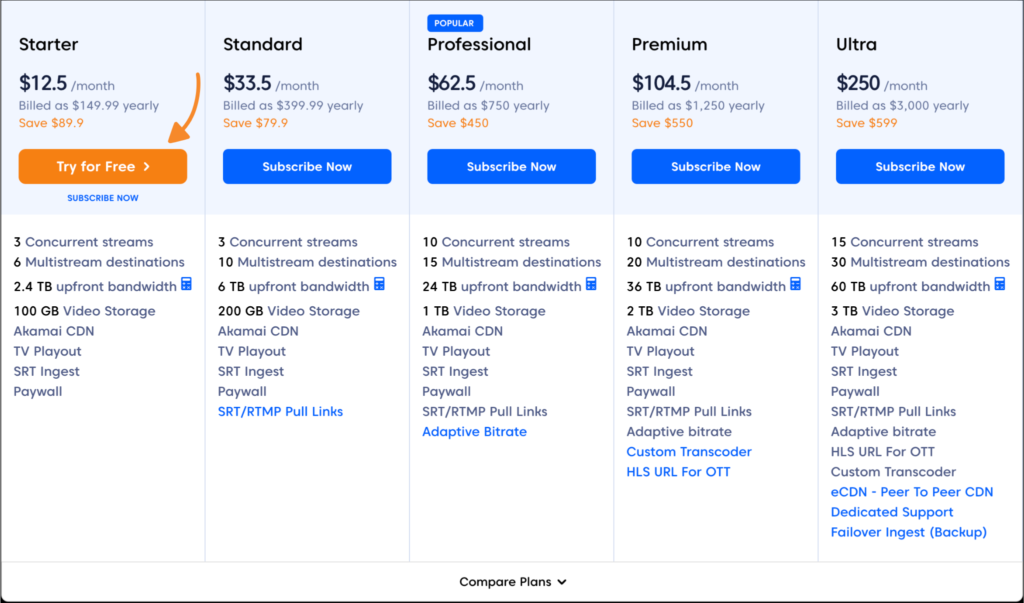This screenshot has width=1024, height=603.
Task: Subscribe to the Ultra plan
Action: [x=920, y=167]
